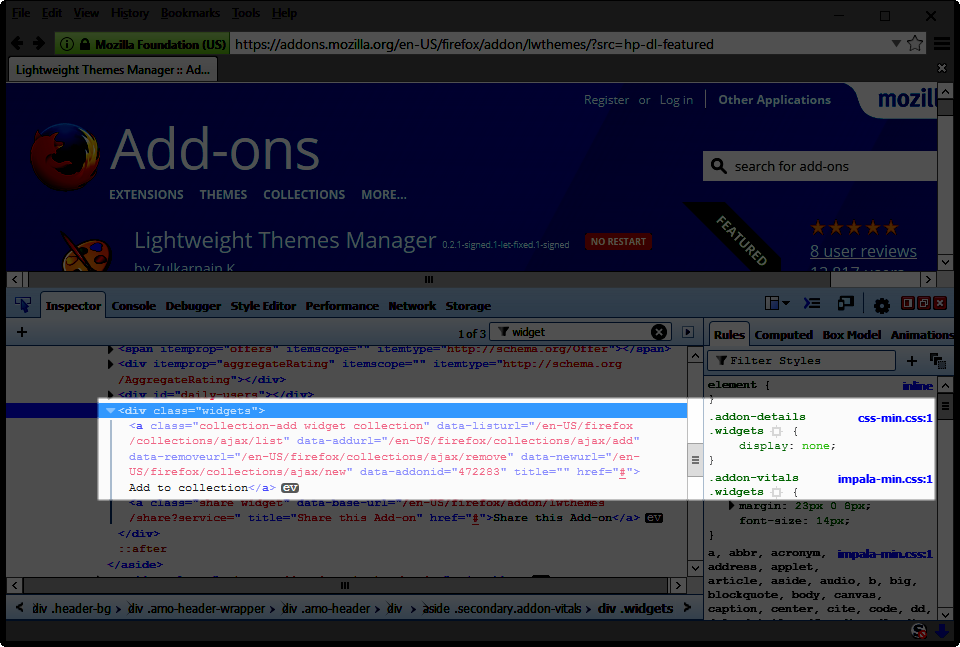
Task: Open the 8 user reviews link
Action: (863, 251)
